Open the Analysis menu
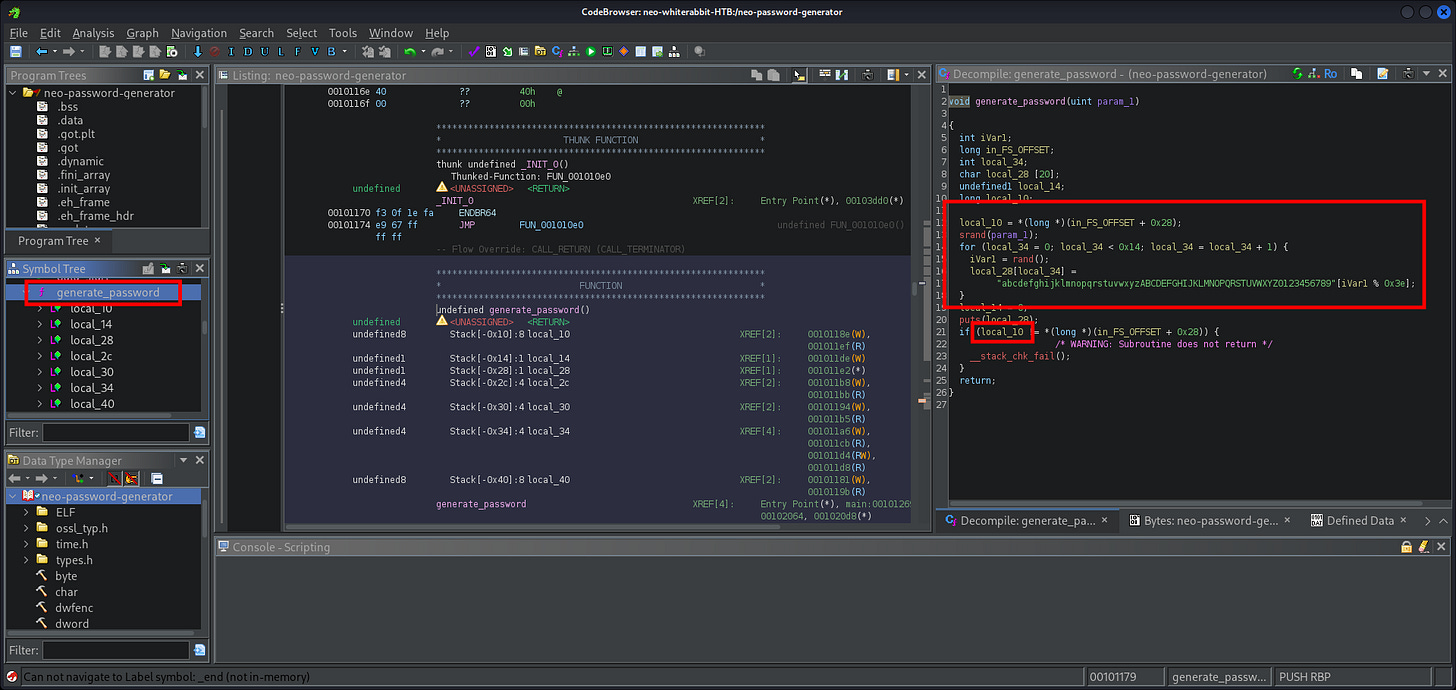Screen dimensions: 1456x690 click(93, 33)
